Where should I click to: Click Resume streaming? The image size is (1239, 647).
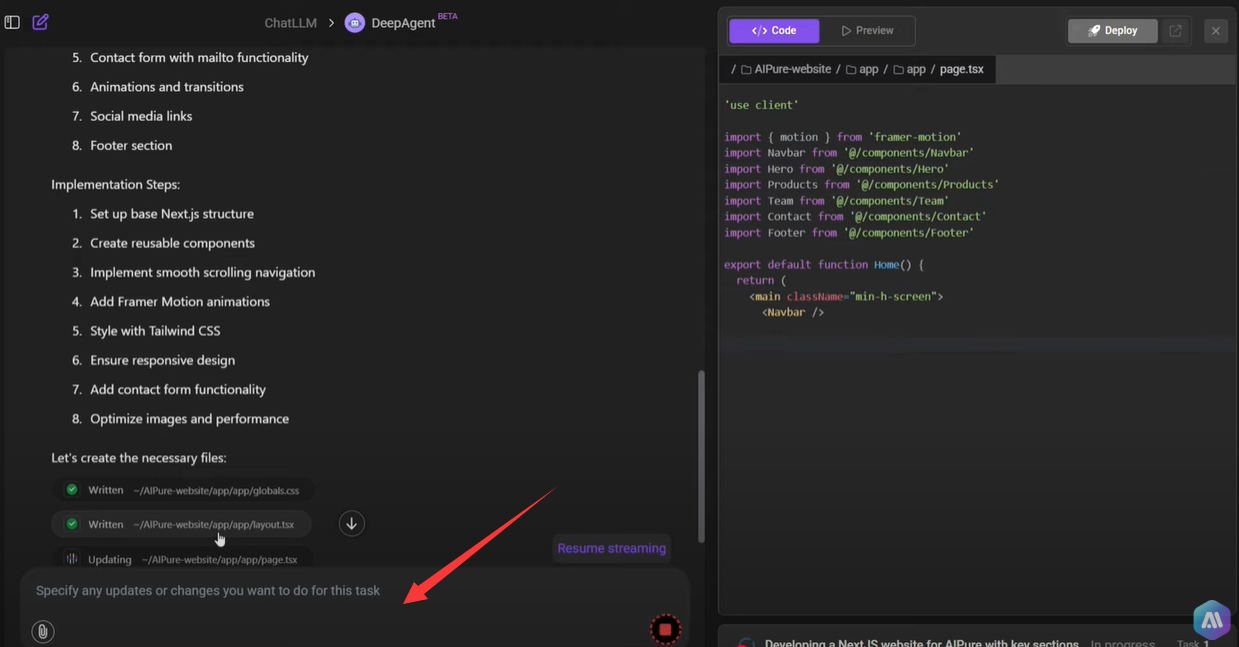coord(611,548)
